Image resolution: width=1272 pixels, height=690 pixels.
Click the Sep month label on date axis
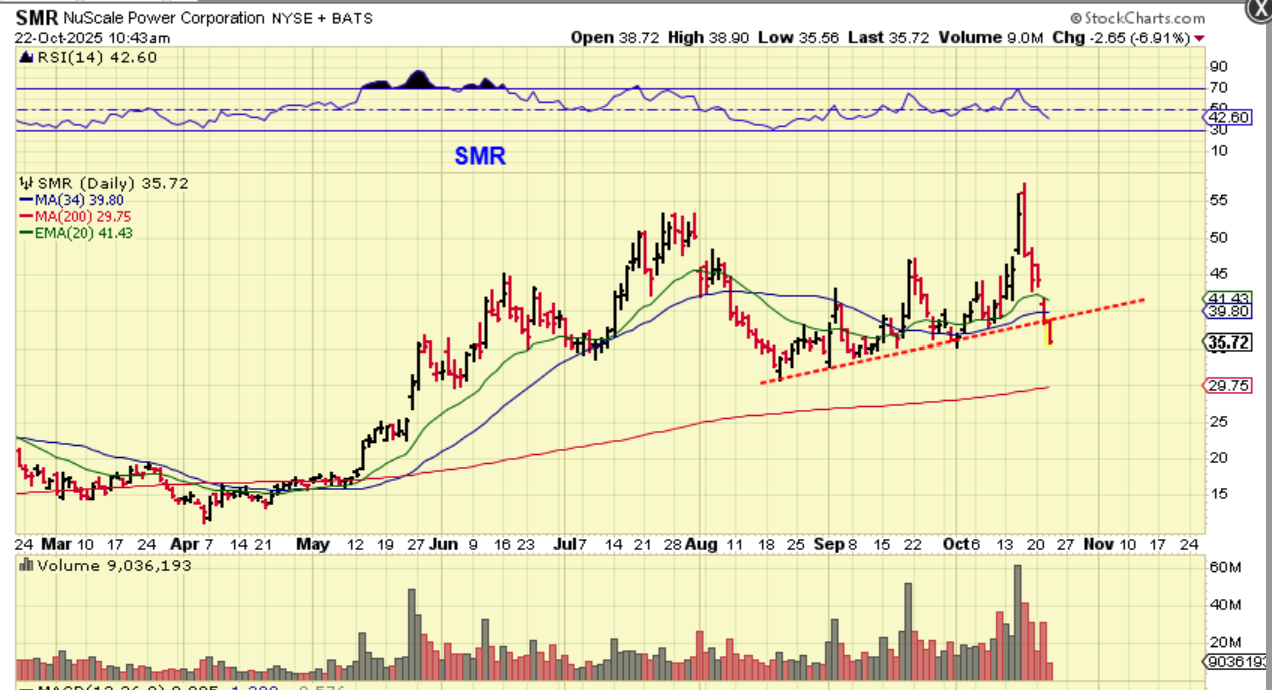pos(830,544)
